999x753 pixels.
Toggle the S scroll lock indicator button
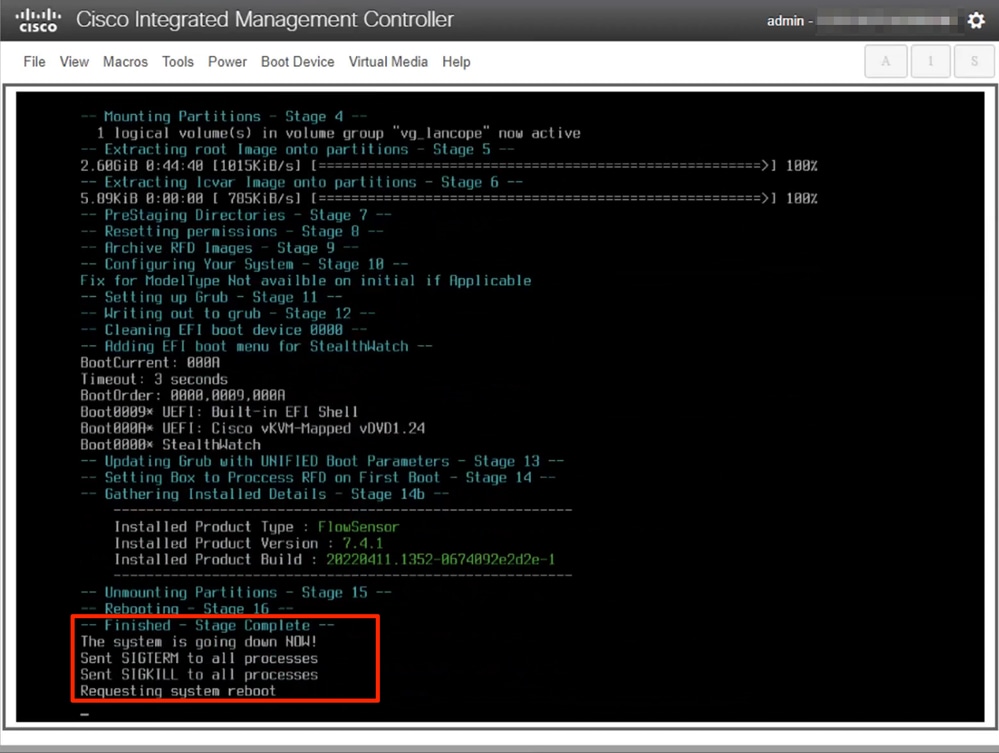974,61
